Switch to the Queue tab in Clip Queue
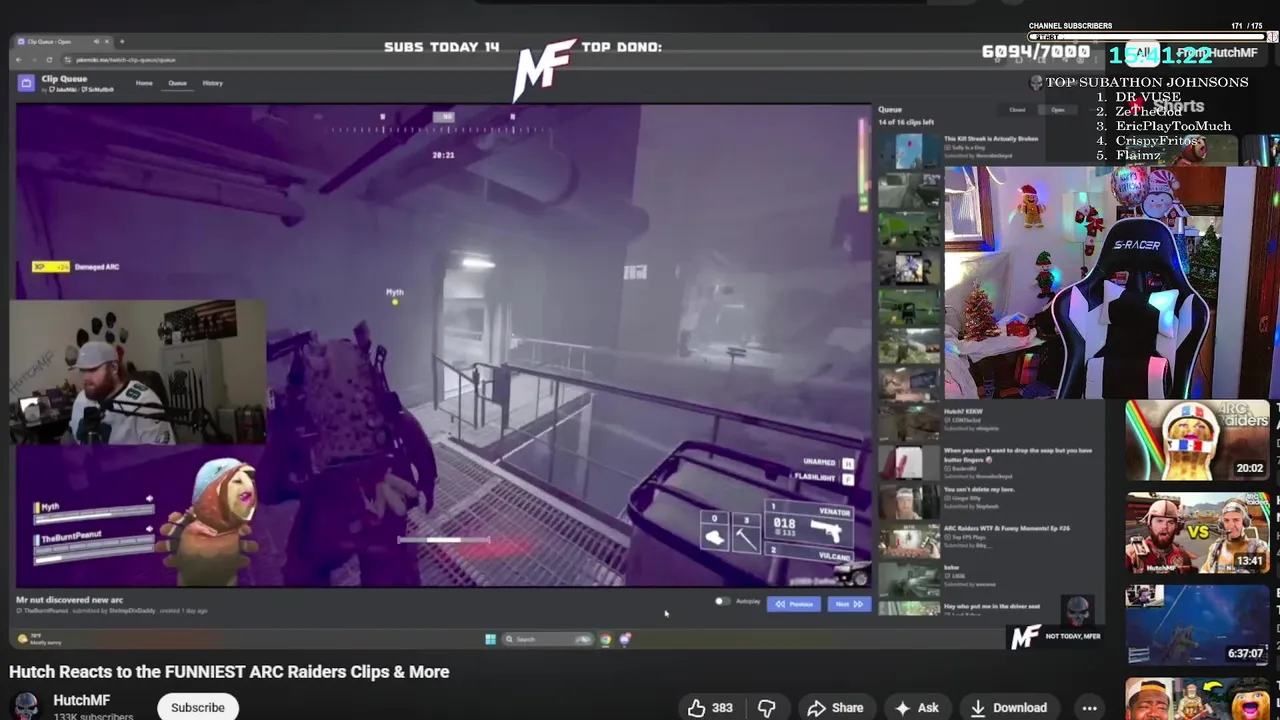This screenshot has width=1280, height=720. coord(177,83)
